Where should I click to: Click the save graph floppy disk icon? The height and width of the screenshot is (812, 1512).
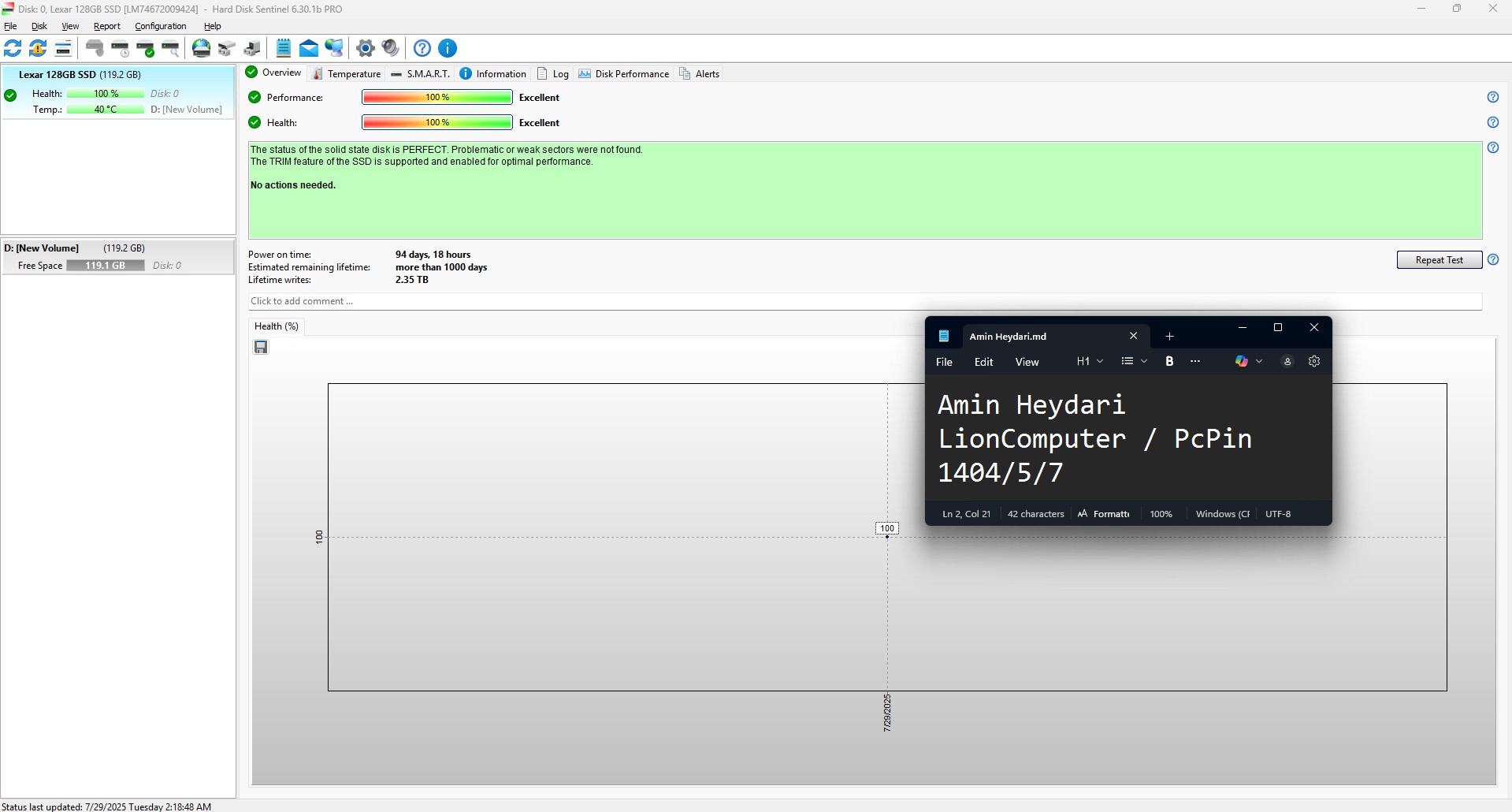(261, 347)
